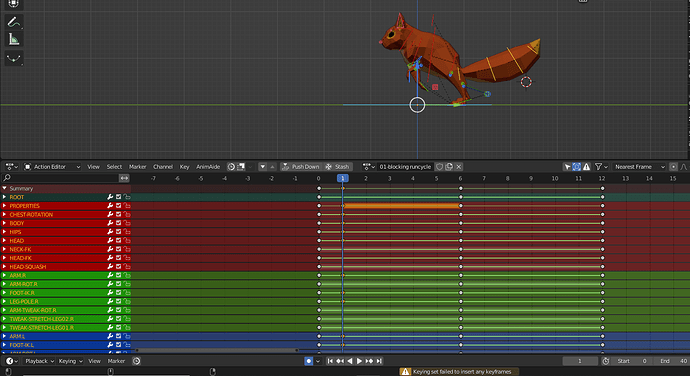
Task: Toggle the mute checkbox on FOOT-IK.R channel
Action: point(118,293)
